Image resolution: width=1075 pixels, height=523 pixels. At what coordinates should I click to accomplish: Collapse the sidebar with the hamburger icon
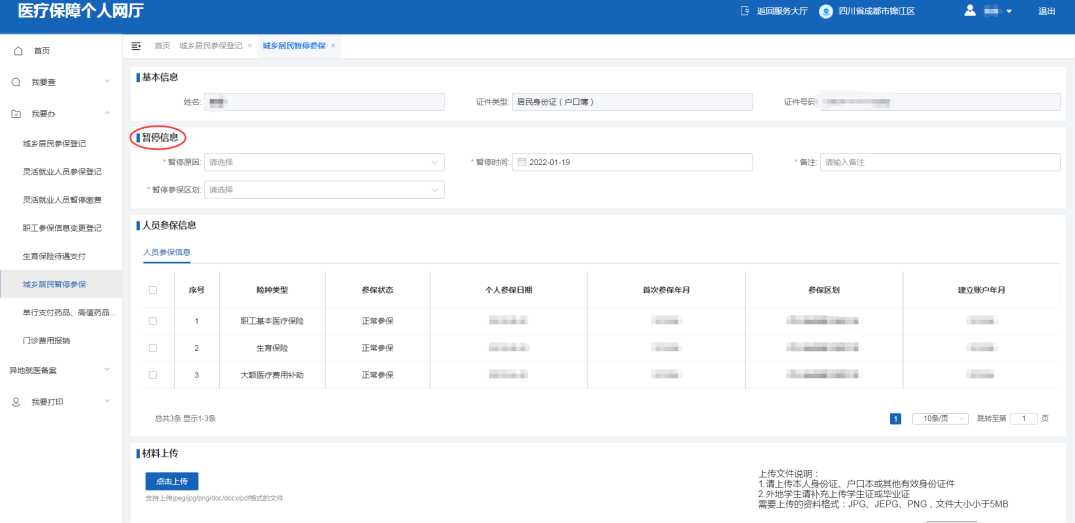[136, 45]
